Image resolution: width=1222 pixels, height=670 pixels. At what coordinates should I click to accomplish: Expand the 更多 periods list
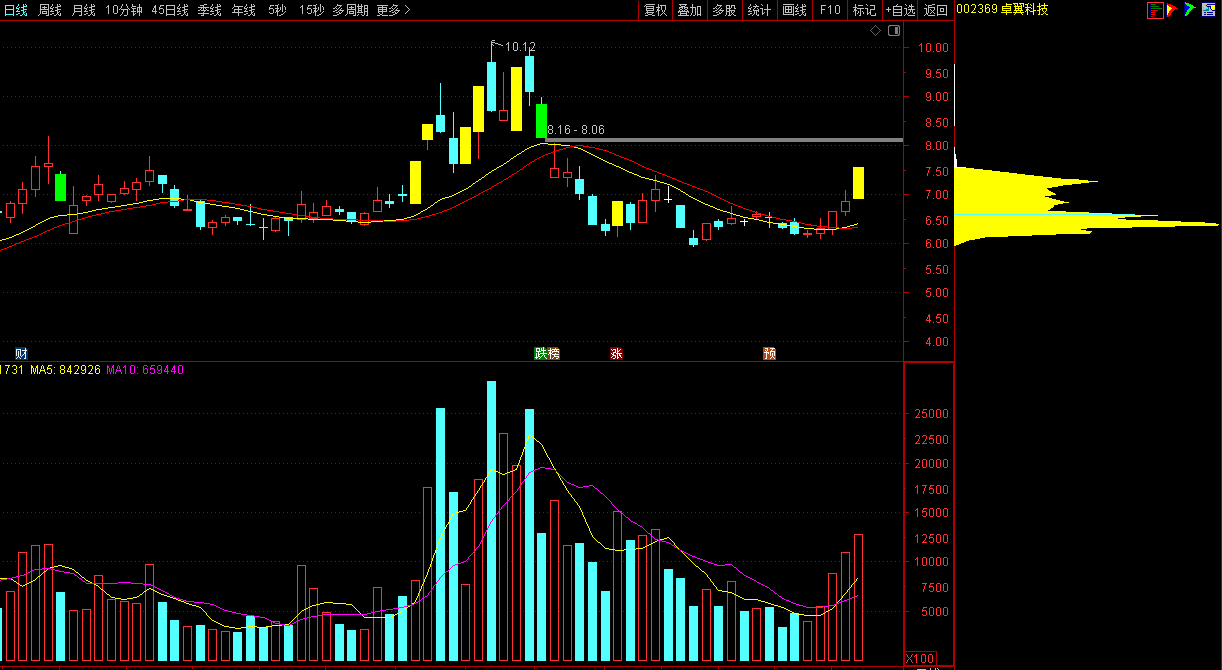point(393,10)
